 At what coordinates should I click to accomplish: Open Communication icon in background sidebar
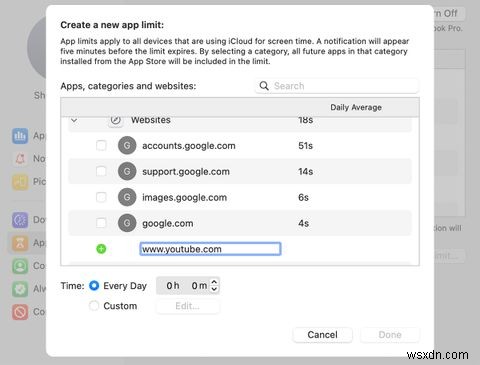pyautogui.click(x=20, y=266)
